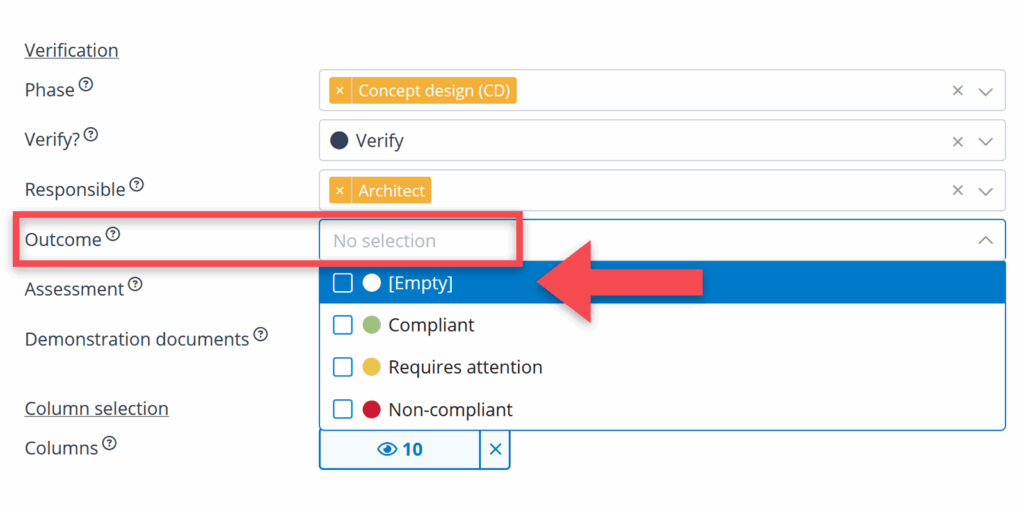Clear the Verify? field selection
Image resolution: width=1024 pixels, height=512 pixels.
(957, 141)
